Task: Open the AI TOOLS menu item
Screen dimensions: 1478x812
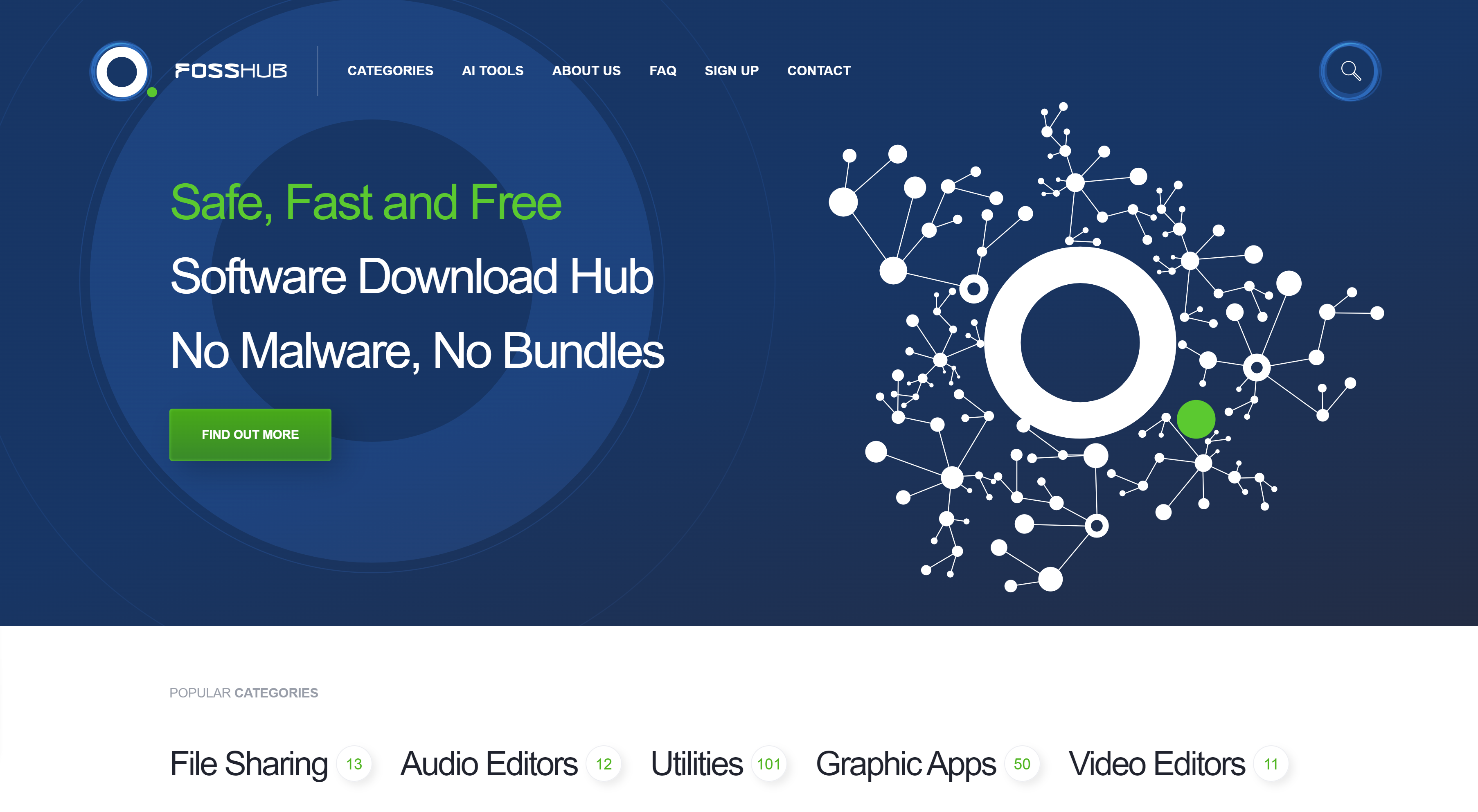Action: click(x=493, y=70)
